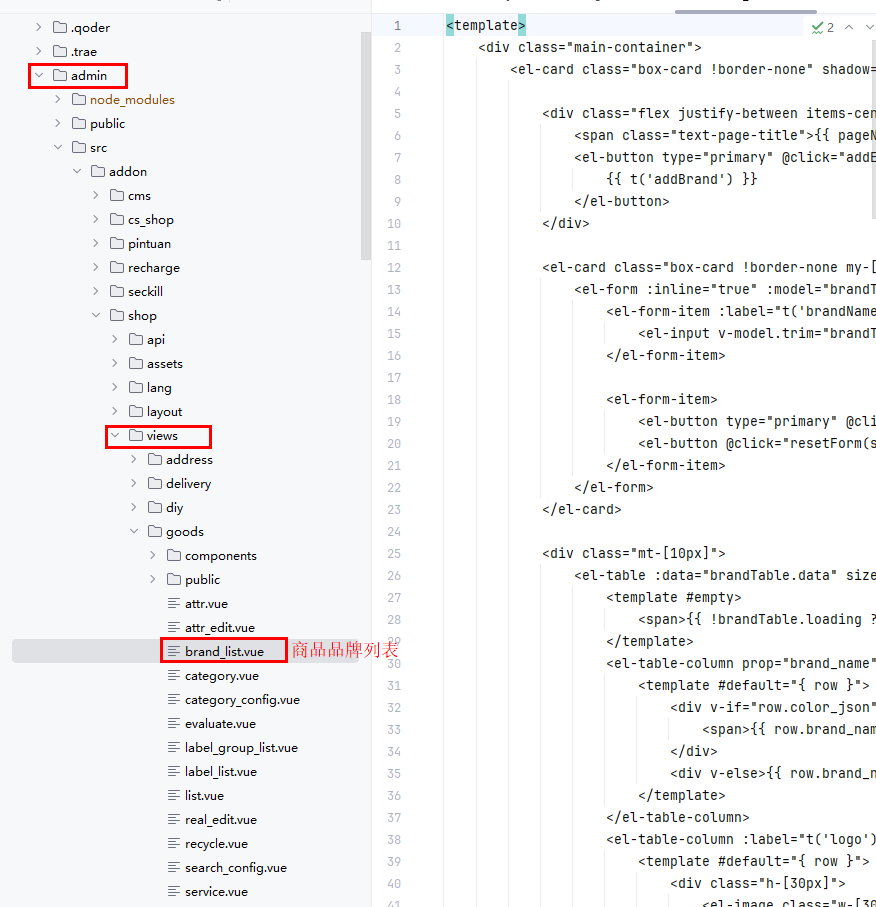Click the node_modules folder icon
This screenshot has width=876, height=907.
click(79, 100)
